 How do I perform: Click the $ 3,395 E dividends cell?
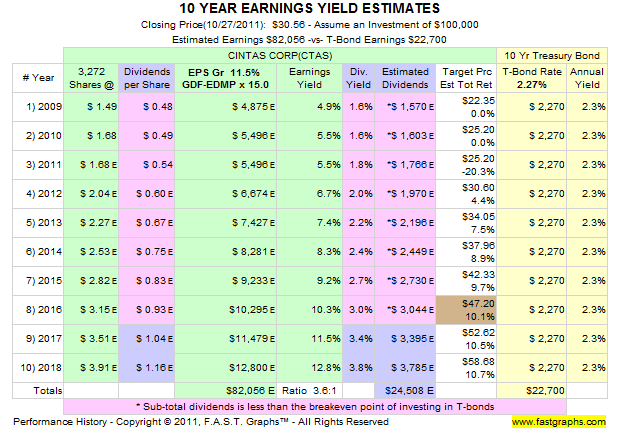pyautogui.click(x=405, y=339)
